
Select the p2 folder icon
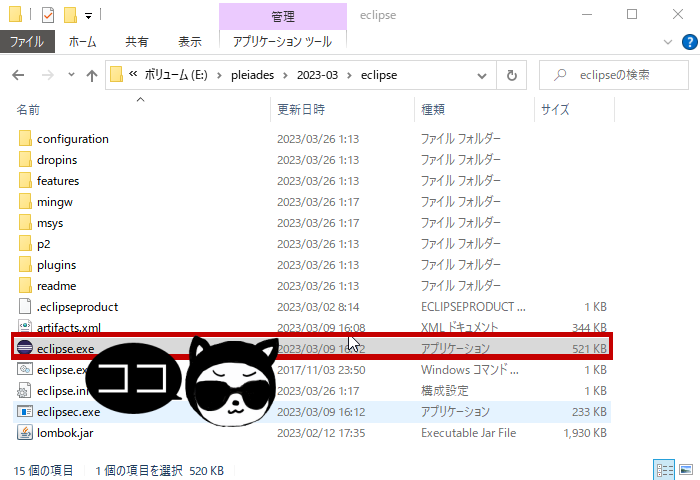(x=25, y=243)
